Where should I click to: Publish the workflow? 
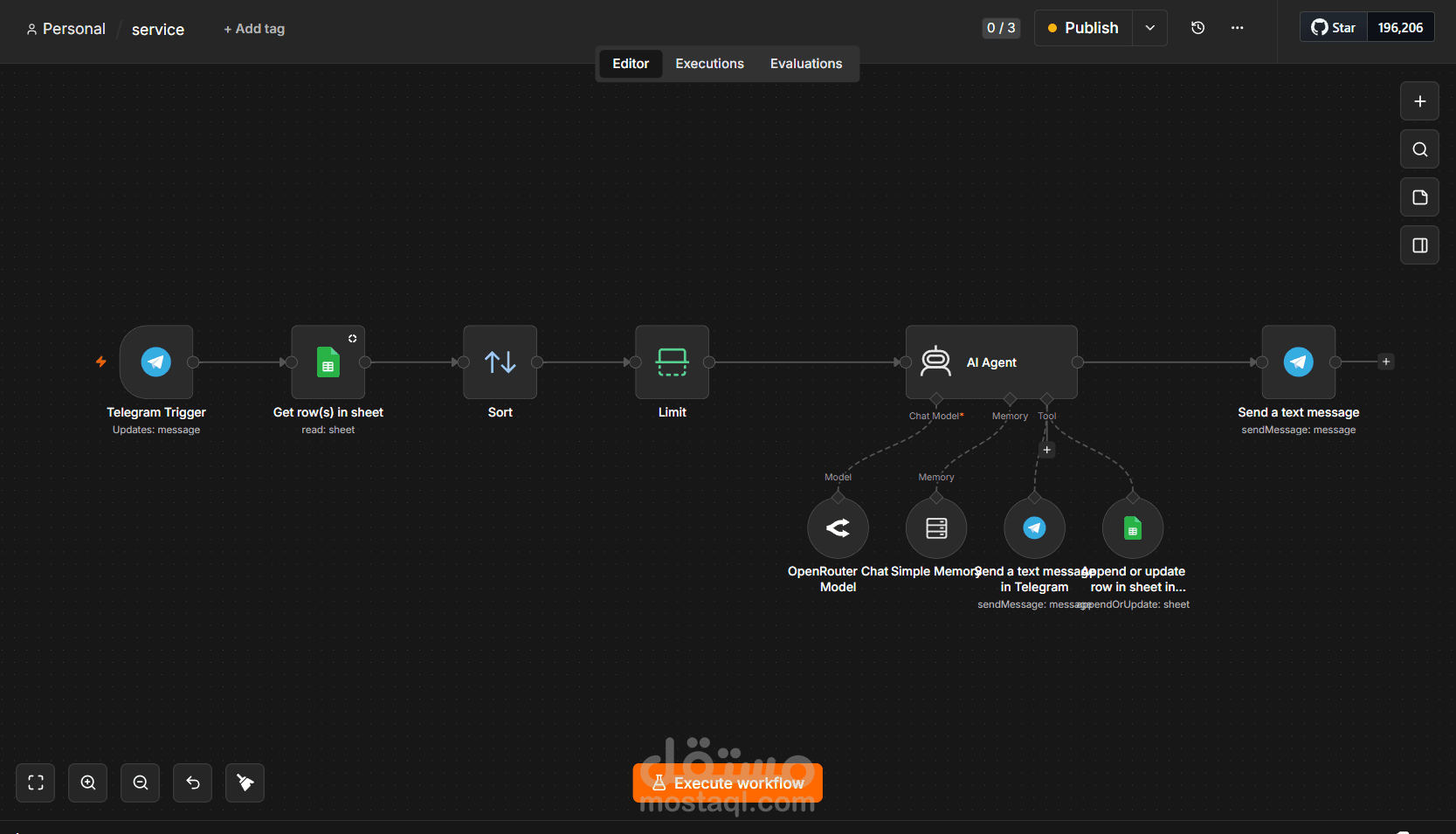1084,28
